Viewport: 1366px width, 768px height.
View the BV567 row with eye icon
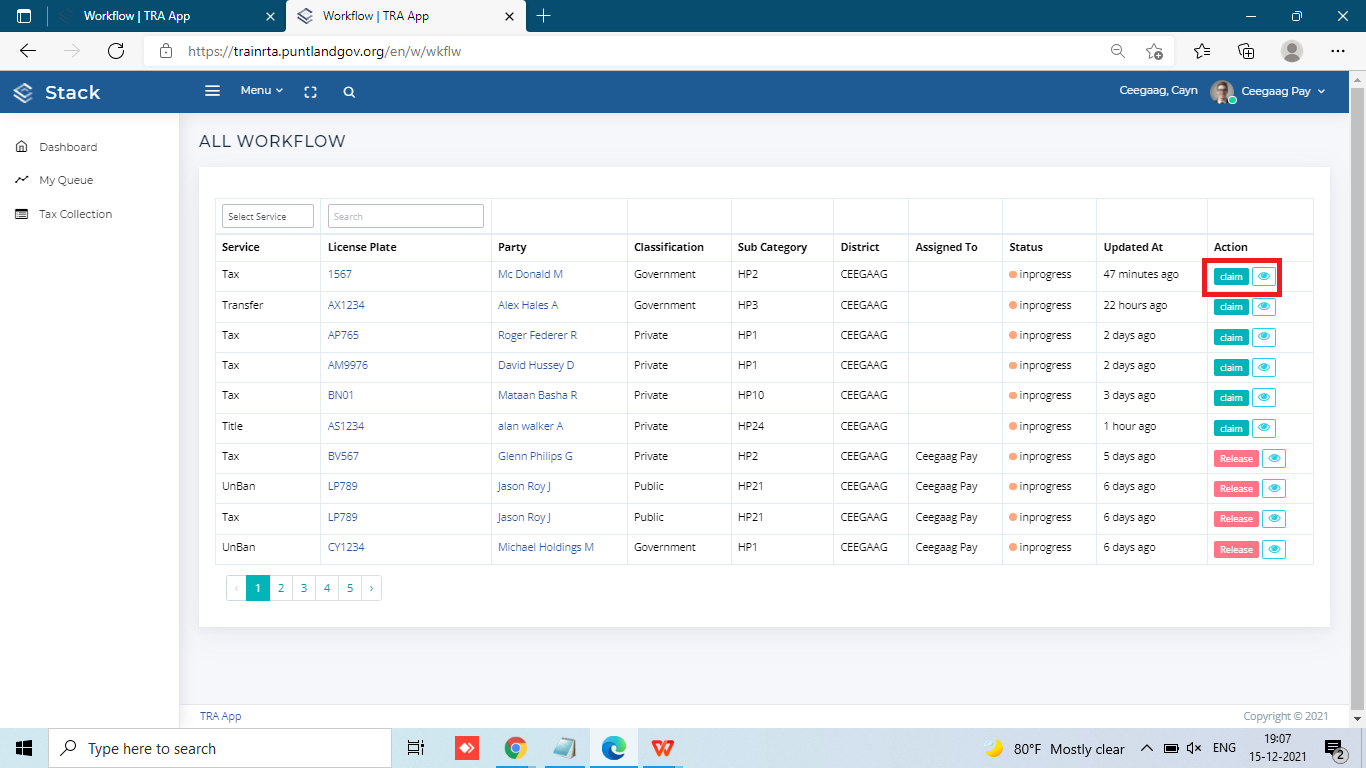tap(1274, 458)
